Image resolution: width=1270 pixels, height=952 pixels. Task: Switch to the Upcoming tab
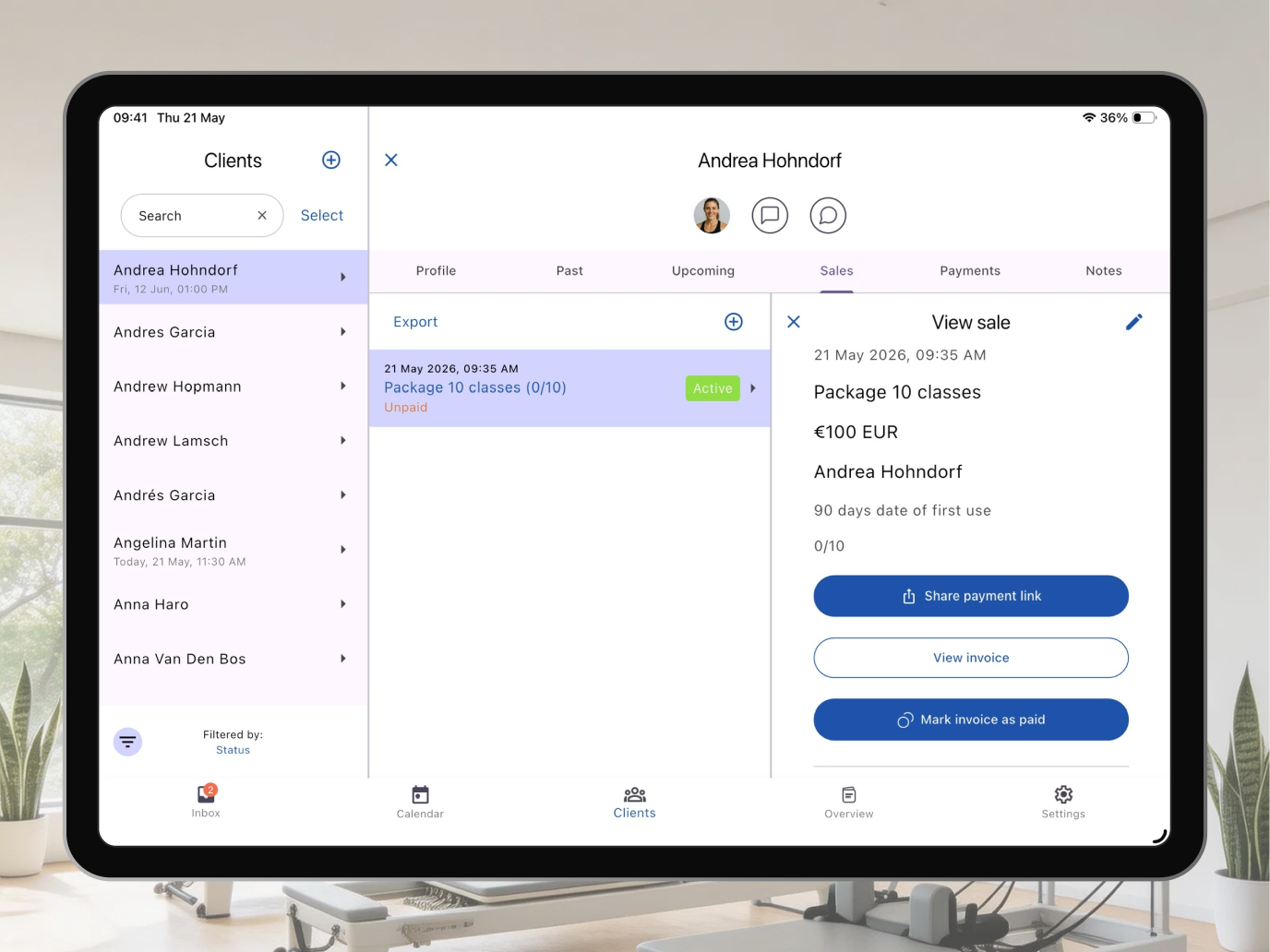[x=703, y=271]
